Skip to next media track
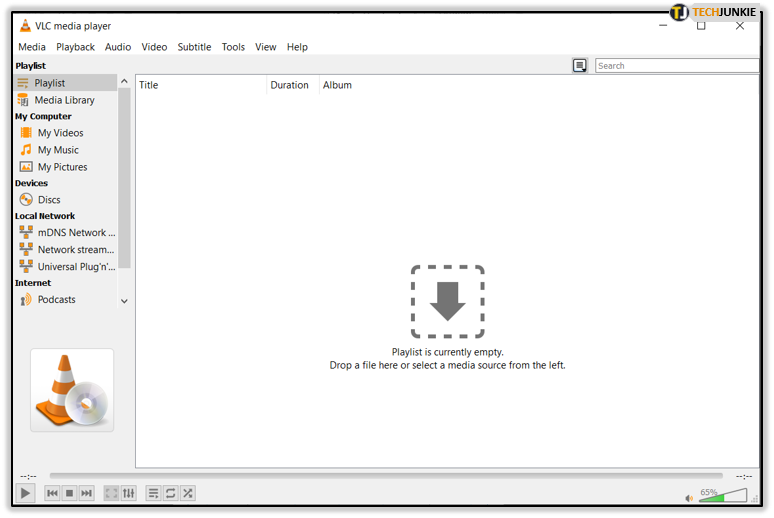The height and width of the screenshot is (518, 774). tap(87, 493)
